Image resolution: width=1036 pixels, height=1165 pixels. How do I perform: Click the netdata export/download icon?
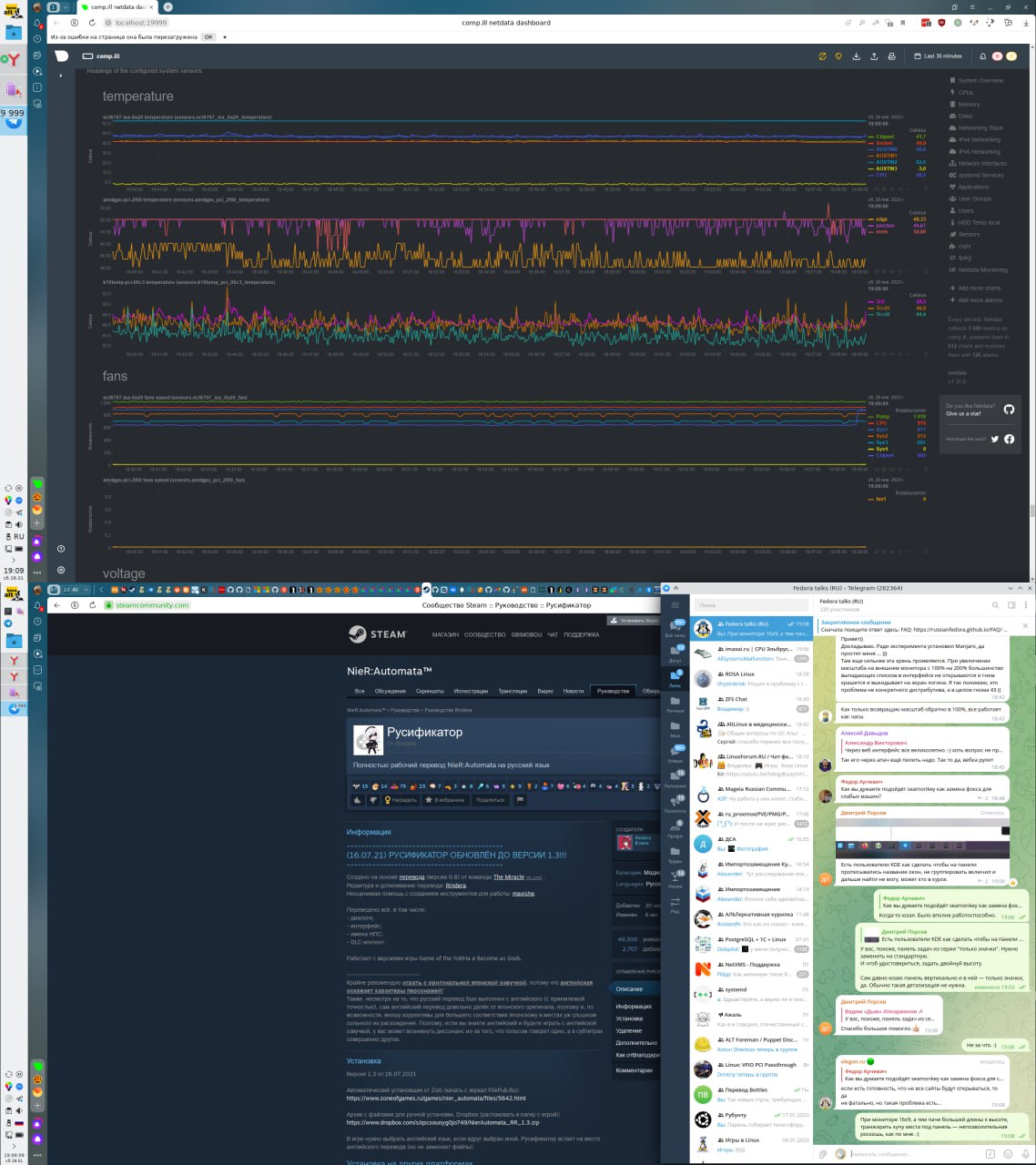click(x=856, y=56)
